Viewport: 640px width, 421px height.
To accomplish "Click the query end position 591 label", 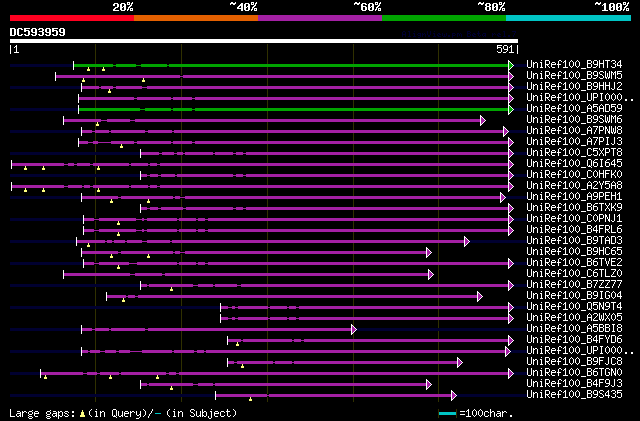I will pos(505,49).
